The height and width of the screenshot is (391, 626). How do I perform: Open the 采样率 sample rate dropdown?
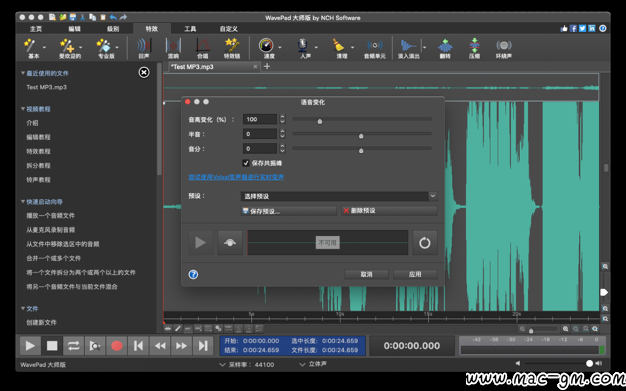[x=222, y=364]
